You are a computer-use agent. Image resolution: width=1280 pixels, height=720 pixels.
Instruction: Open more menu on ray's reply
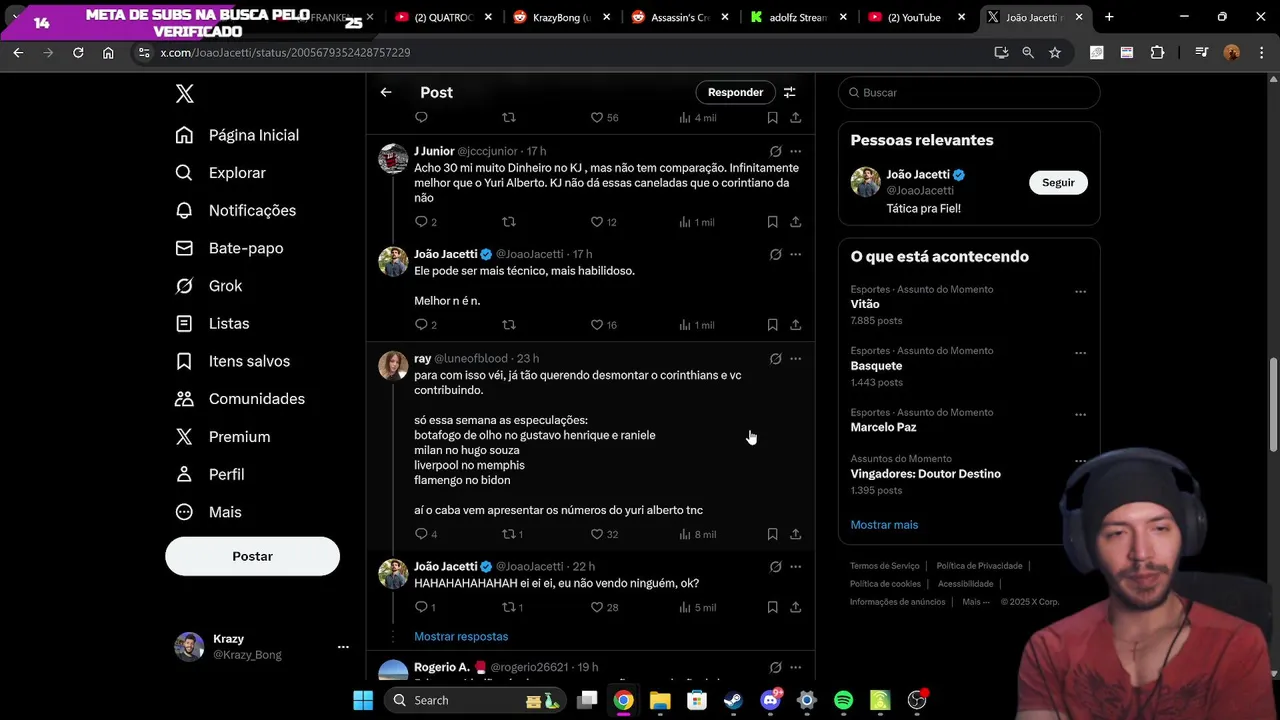pyautogui.click(x=796, y=358)
